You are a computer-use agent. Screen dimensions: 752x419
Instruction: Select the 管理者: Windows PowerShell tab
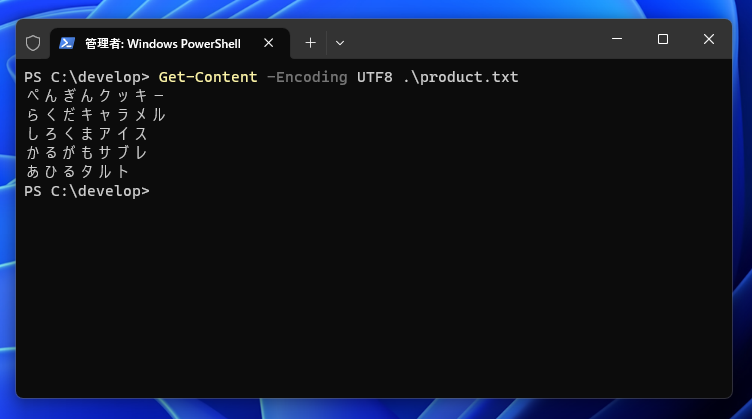click(162, 43)
